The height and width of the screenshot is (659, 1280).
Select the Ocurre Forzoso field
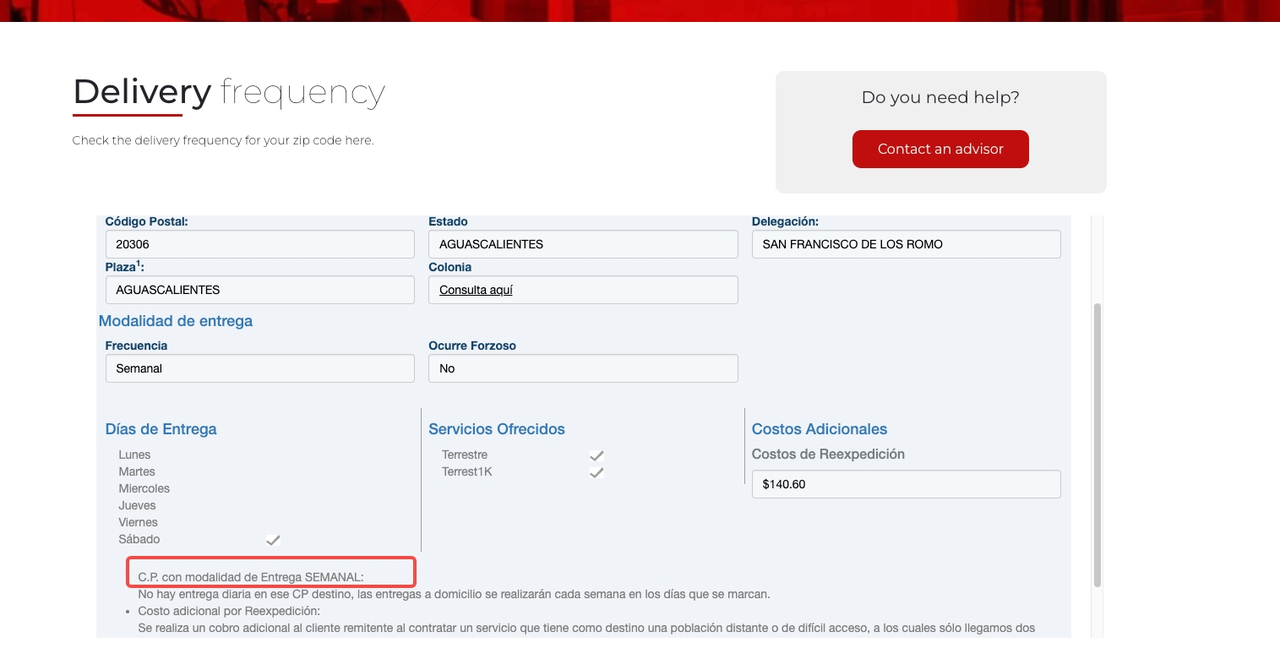pyautogui.click(x=582, y=368)
